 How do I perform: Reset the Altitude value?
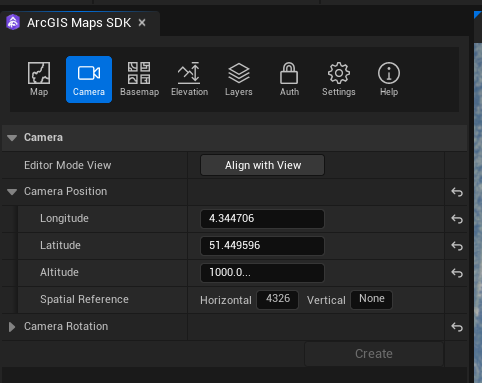(x=457, y=273)
